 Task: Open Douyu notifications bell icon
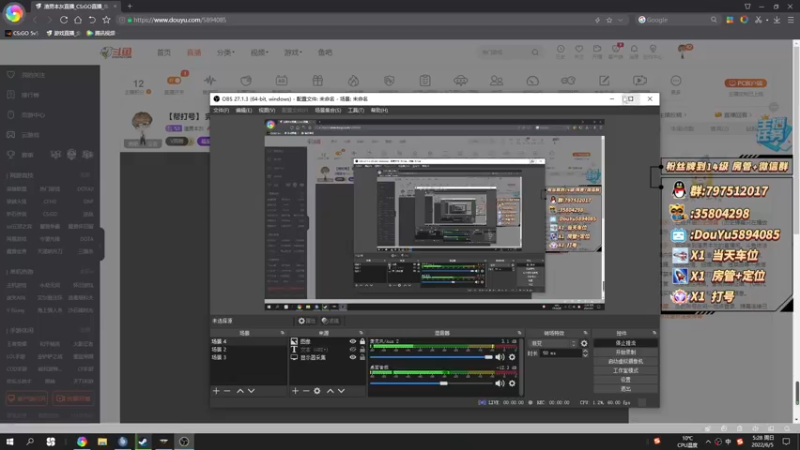tap(634, 49)
